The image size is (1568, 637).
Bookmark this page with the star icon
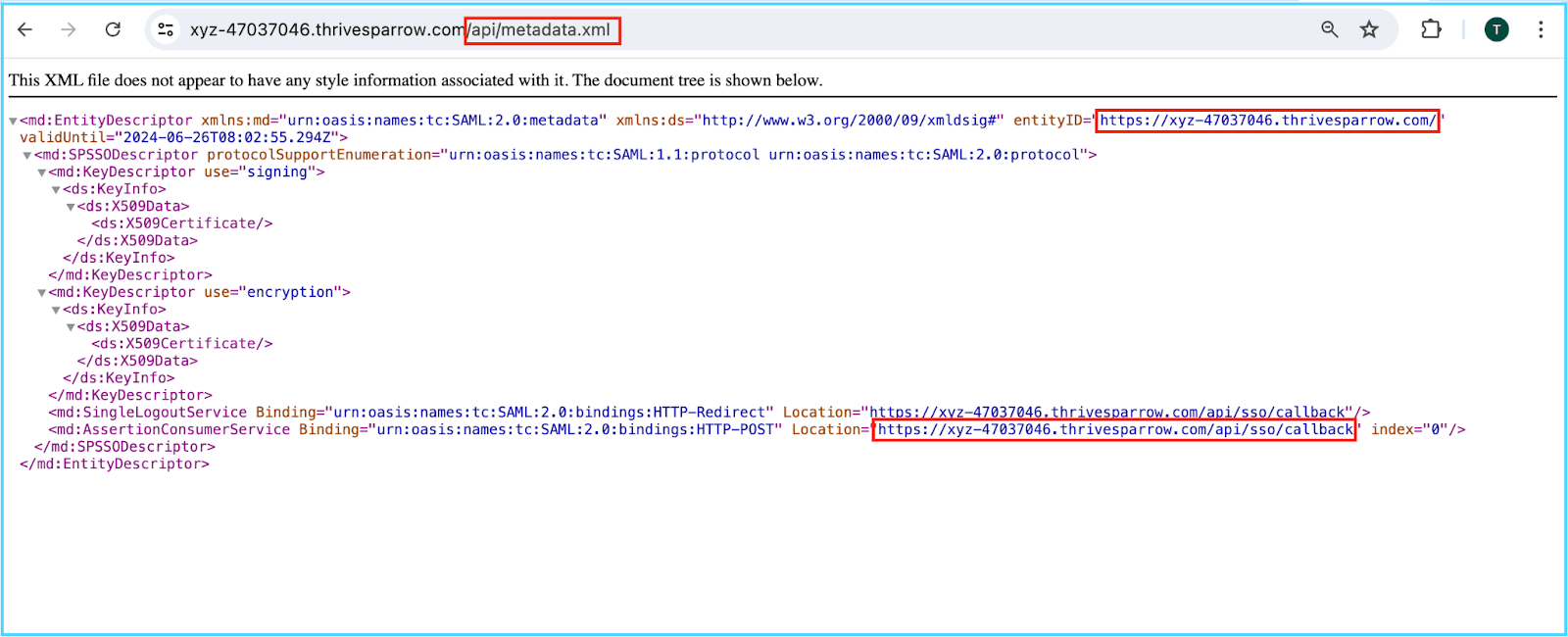click(1369, 29)
